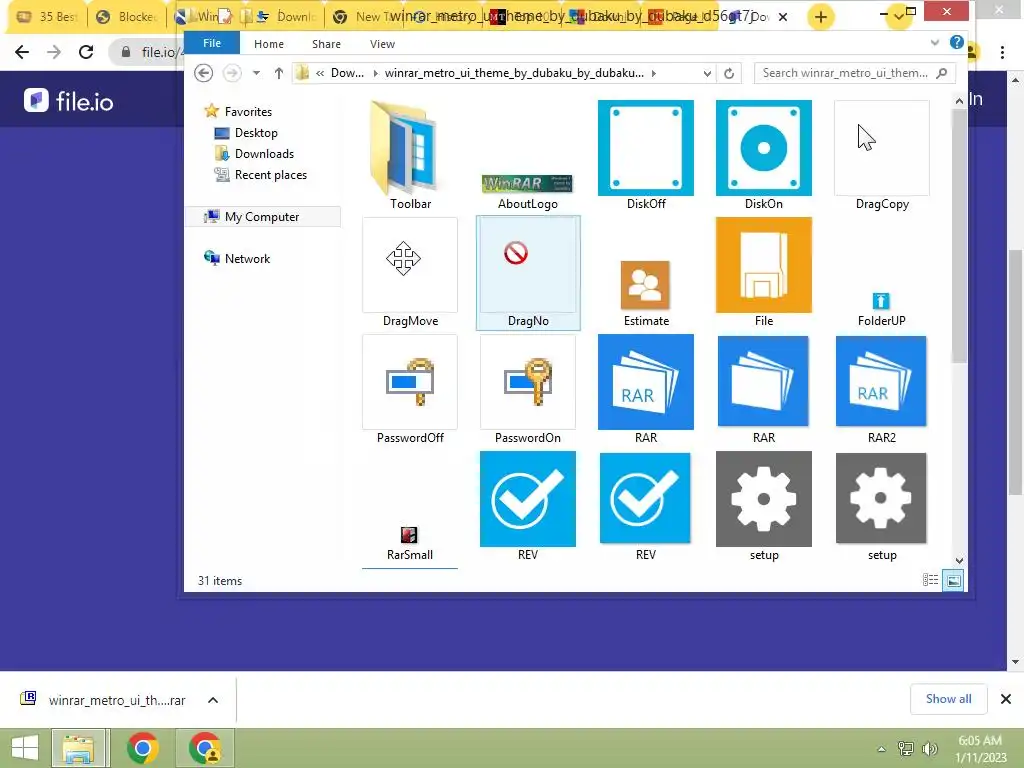Show hidden system tray icons
This screenshot has width=1024, height=768.
pyautogui.click(x=881, y=749)
